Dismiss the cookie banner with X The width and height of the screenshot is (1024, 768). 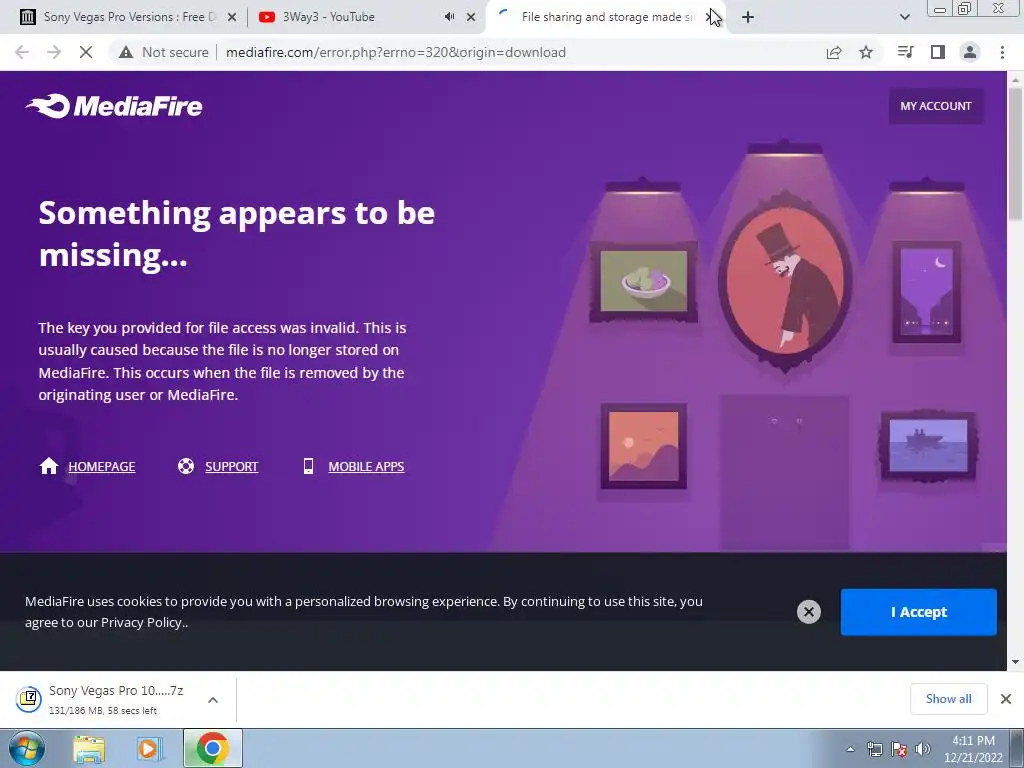[808, 612]
